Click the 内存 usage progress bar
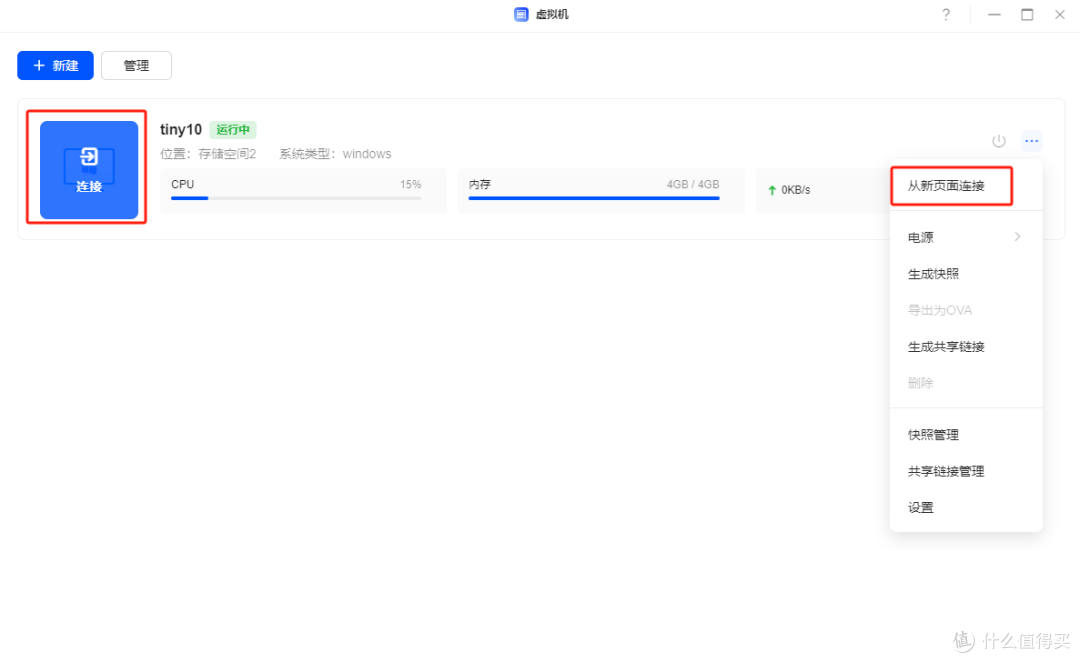Image resolution: width=1080 pixels, height=663 pixels. coord(594,198)
